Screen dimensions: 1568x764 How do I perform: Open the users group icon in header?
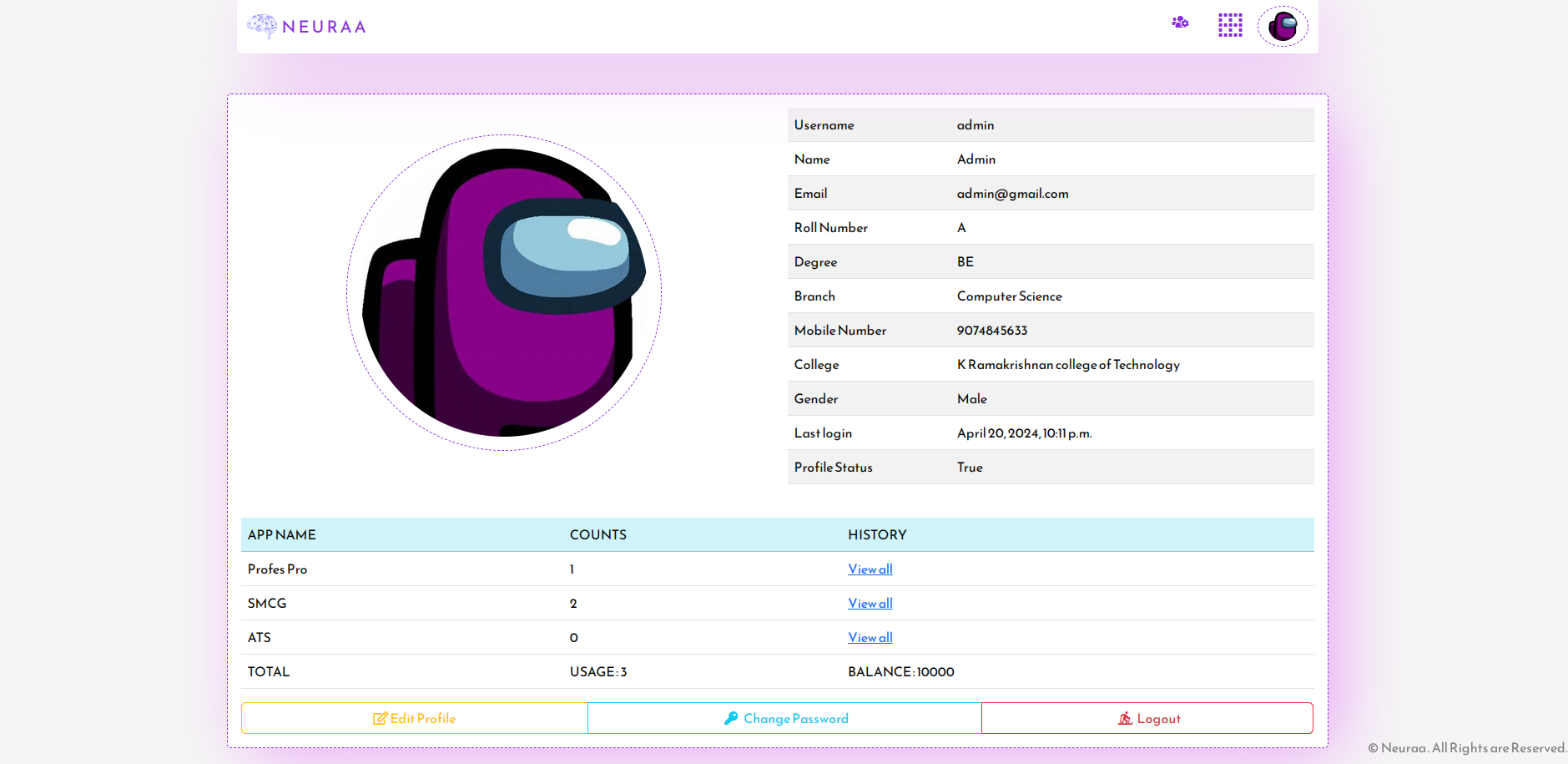pos(1180,23)
